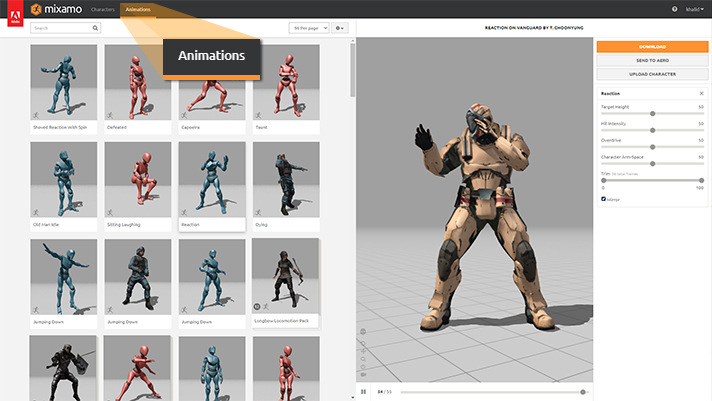The width and height of the screenshot is (712, 401).
Task: Click motion icon on Sitting Laughing thumbnail
Action: (110, 213)
